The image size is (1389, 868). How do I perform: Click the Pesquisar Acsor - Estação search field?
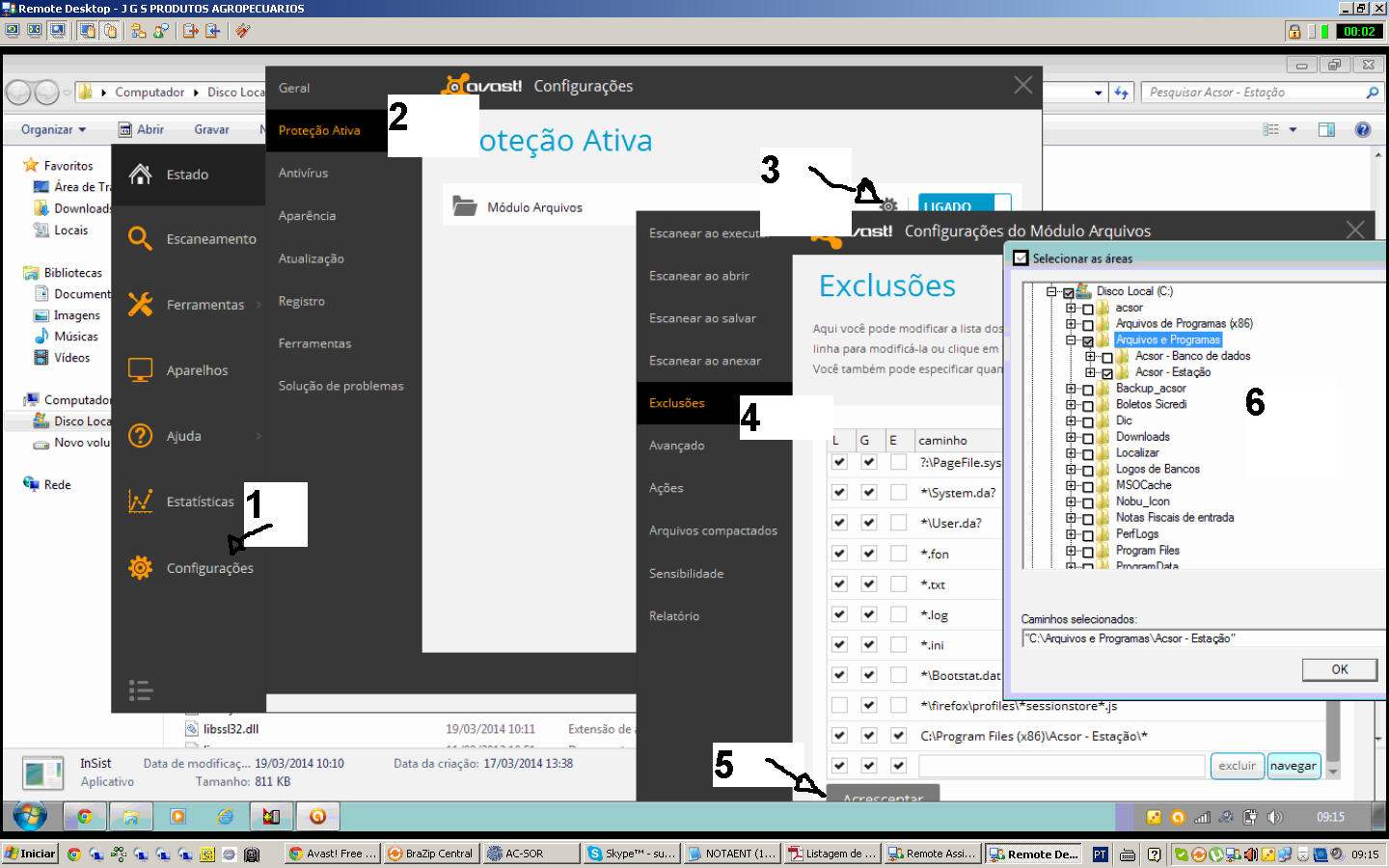point(1262,93)
